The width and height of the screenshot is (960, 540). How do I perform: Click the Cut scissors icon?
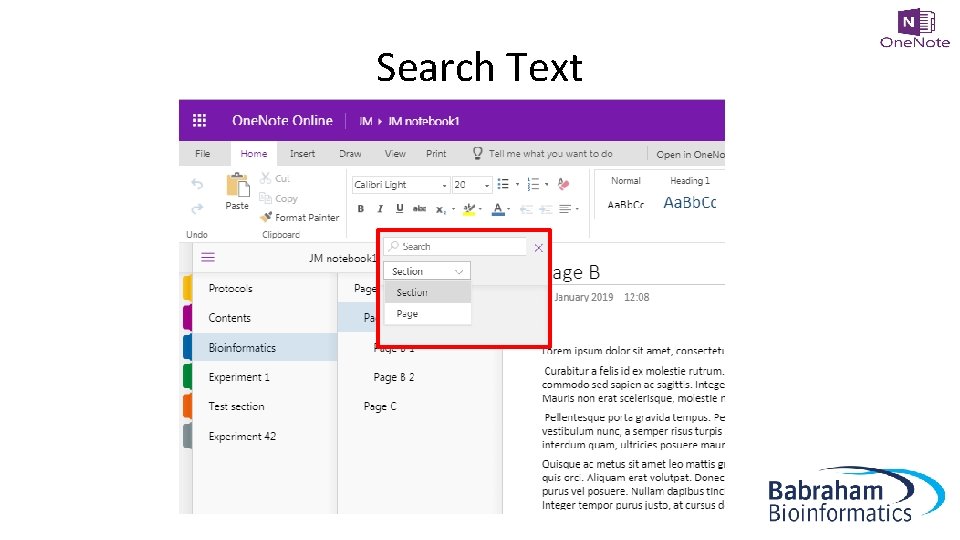coord(265,178)
